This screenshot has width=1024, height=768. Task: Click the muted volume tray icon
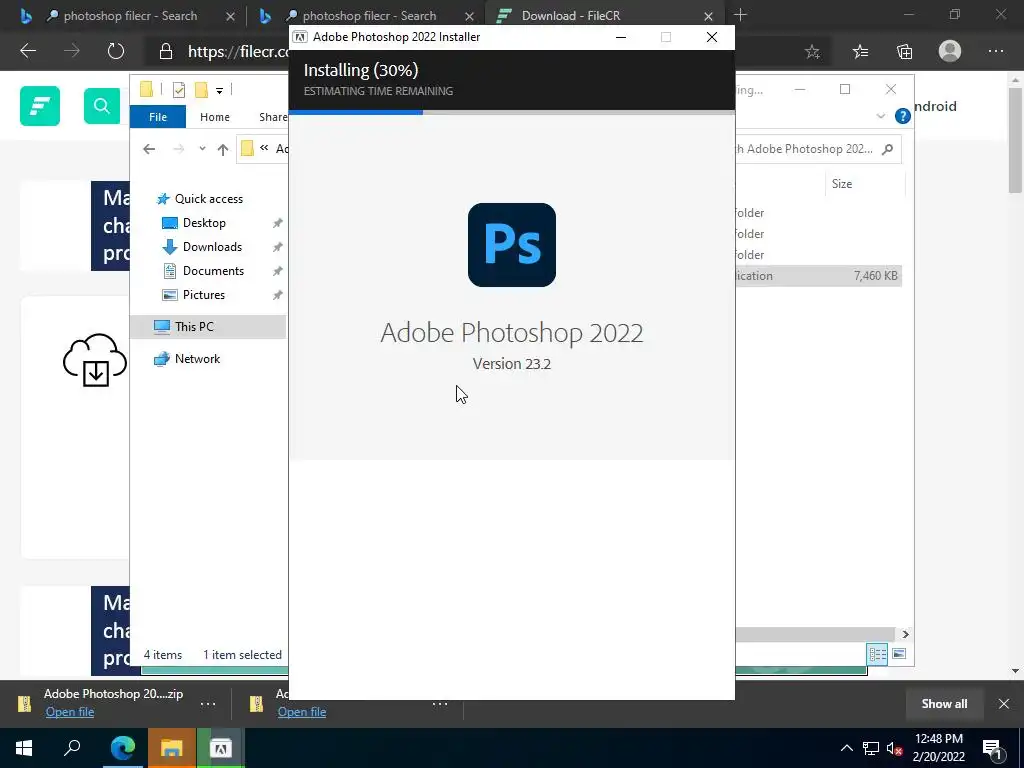895,748
